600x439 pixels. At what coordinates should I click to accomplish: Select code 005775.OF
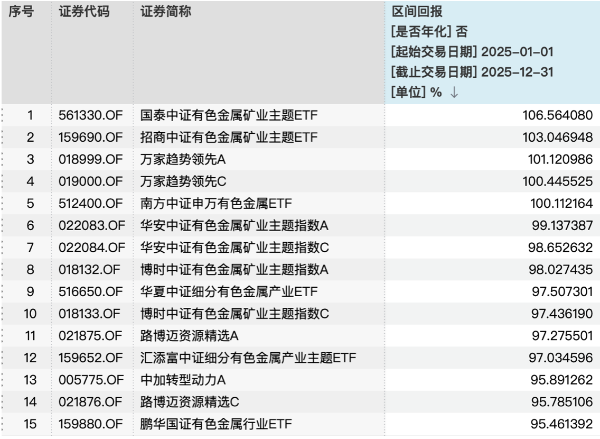(x=91, y=380)
